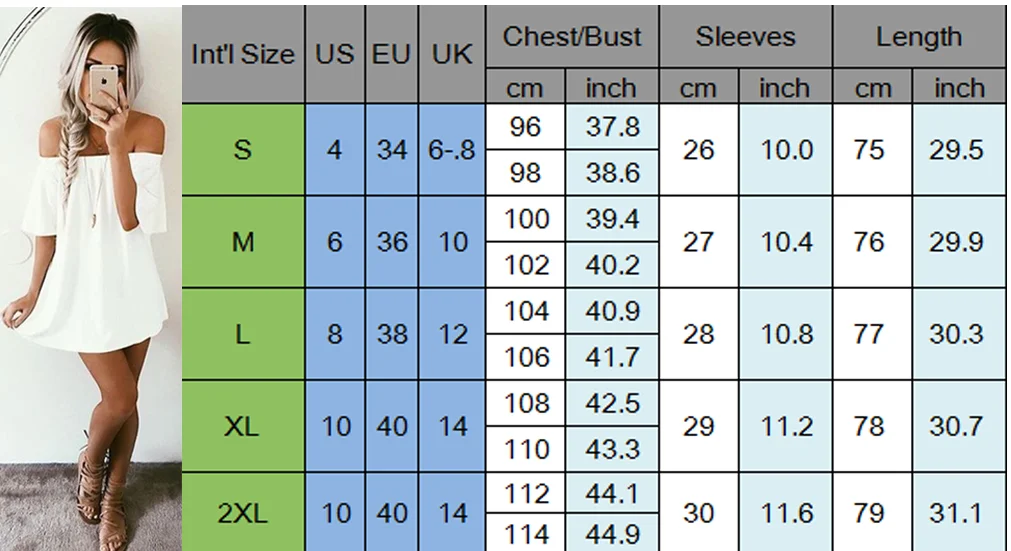Click the US column header
Image resolution: width=1011 pixels, height=551 pixels.
tap(335, 54)
